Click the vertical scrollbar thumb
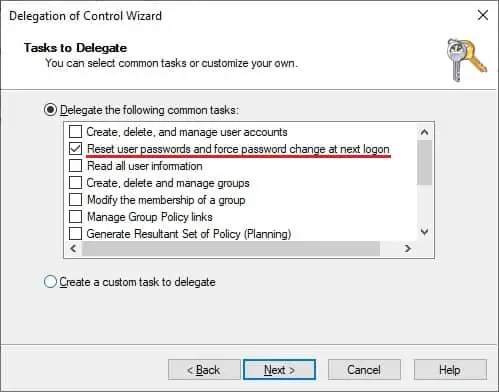 click(424, 162)
